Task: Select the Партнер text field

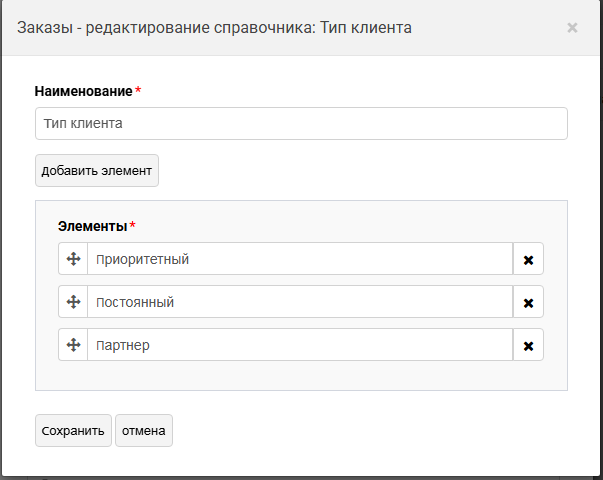Action: pyautogui.click(x=300, y=345)
